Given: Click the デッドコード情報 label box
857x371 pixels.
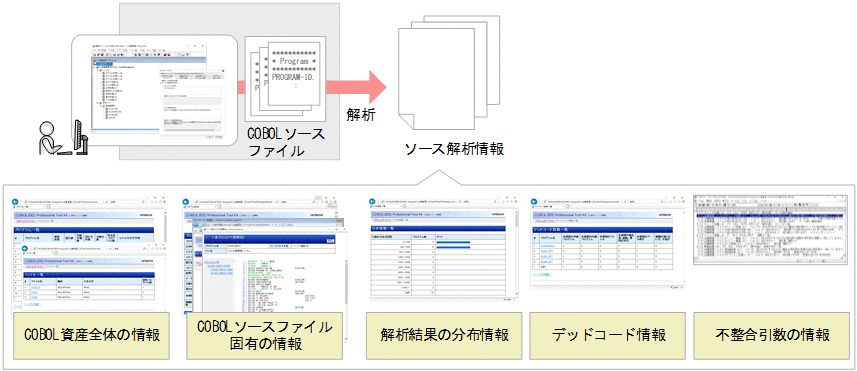Looking at the screenshot, I should click(x=608, y=335).
